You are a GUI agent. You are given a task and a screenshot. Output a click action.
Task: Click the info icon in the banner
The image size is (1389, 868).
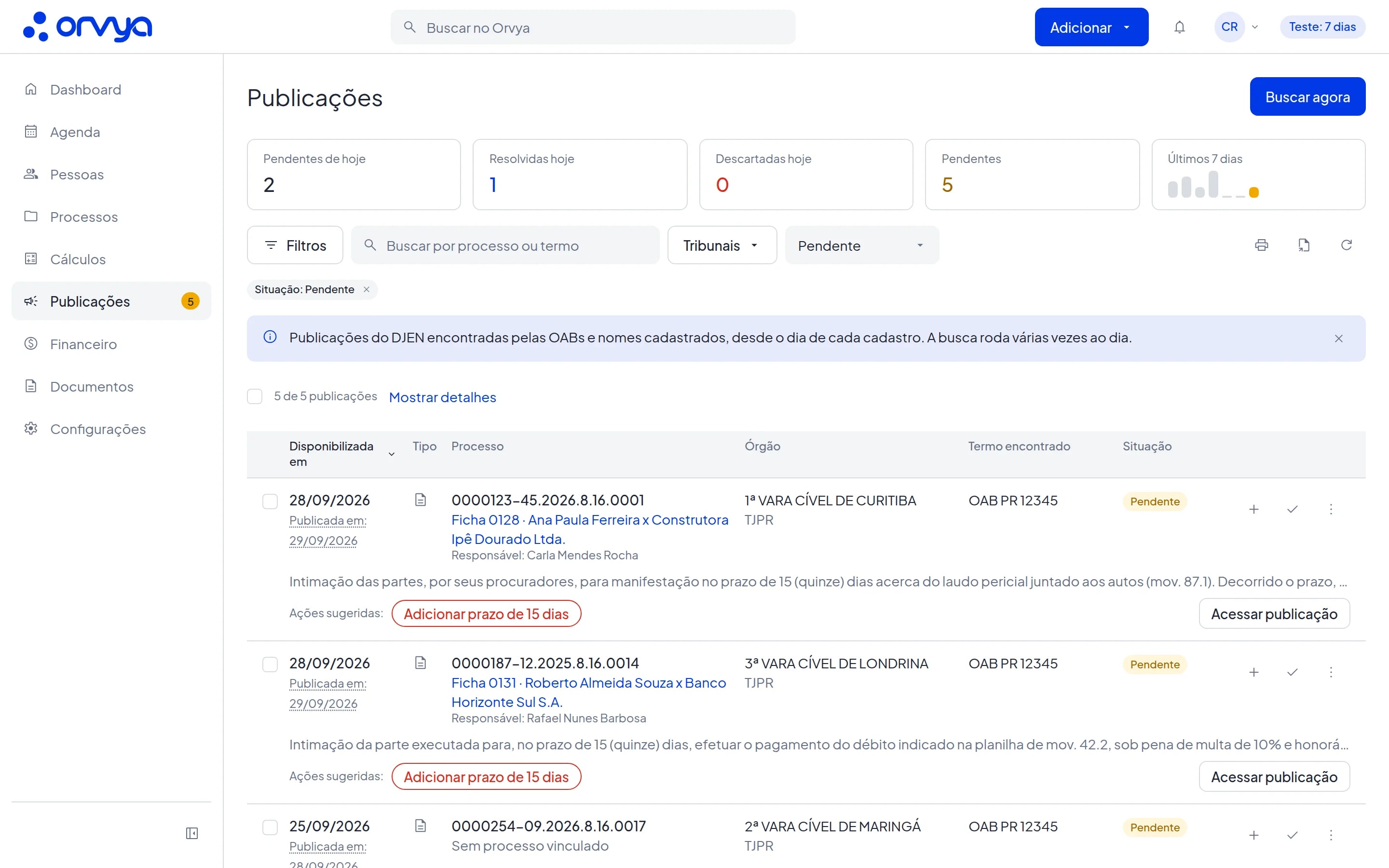[270, 337]
